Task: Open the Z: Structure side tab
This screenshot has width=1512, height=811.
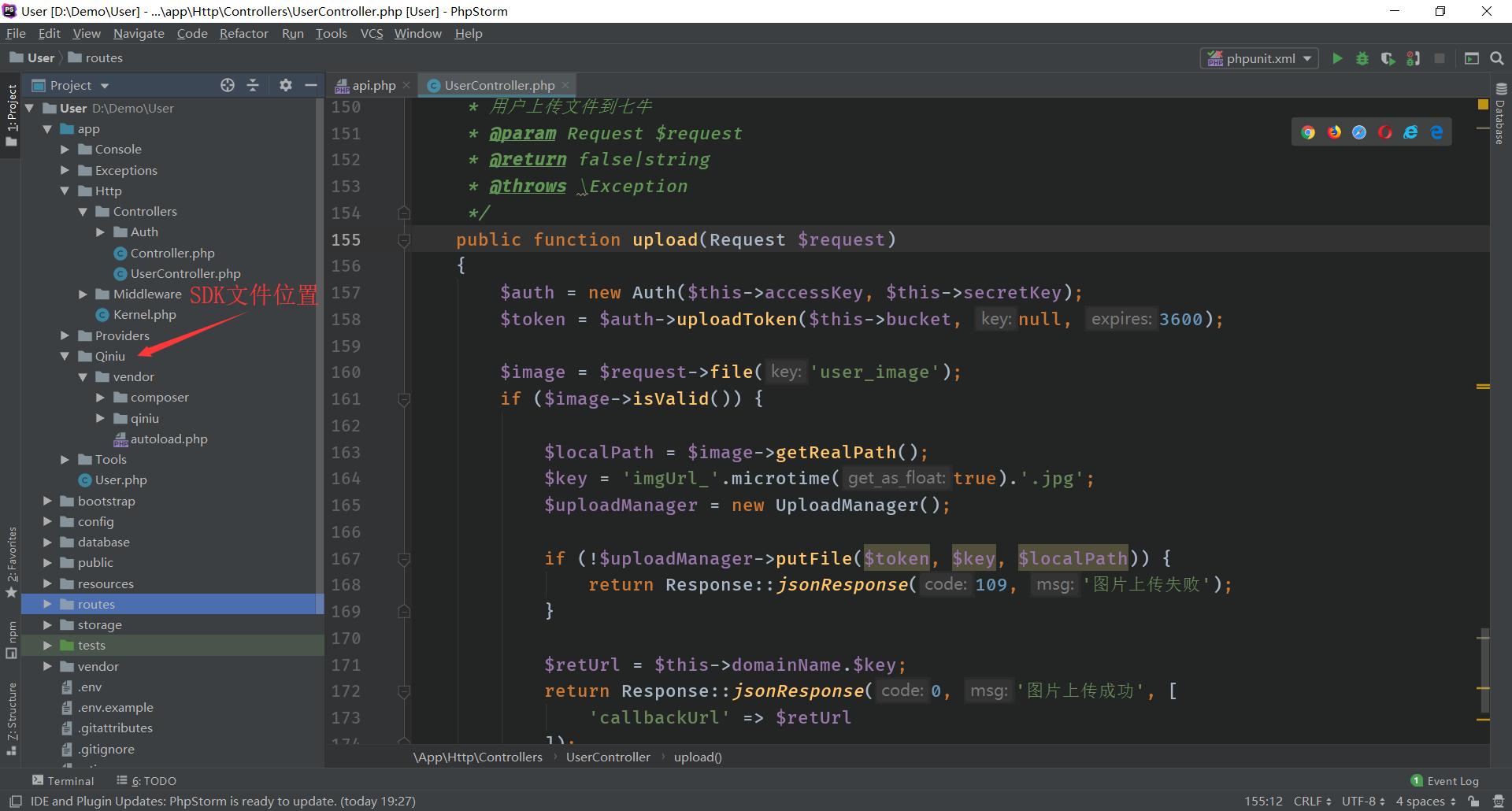Action: tap(11, 719)
